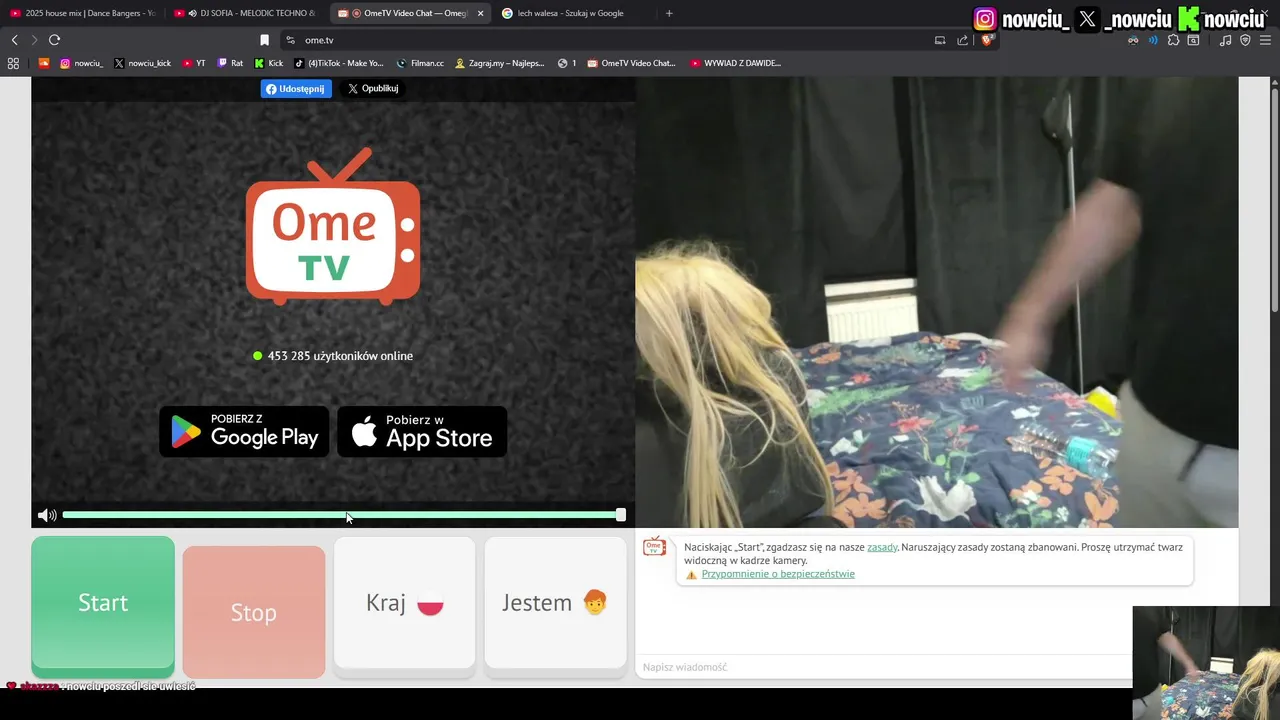Click the Pobierz w App Store badge
Viewport: 1280px width, 720px height.
point(422,431)
